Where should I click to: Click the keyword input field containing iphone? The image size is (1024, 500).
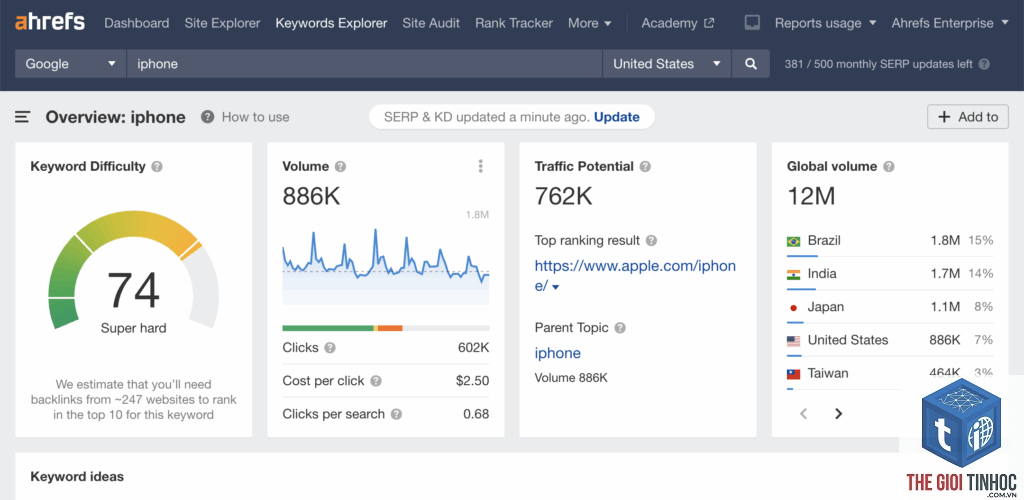[x=364, y=64]
